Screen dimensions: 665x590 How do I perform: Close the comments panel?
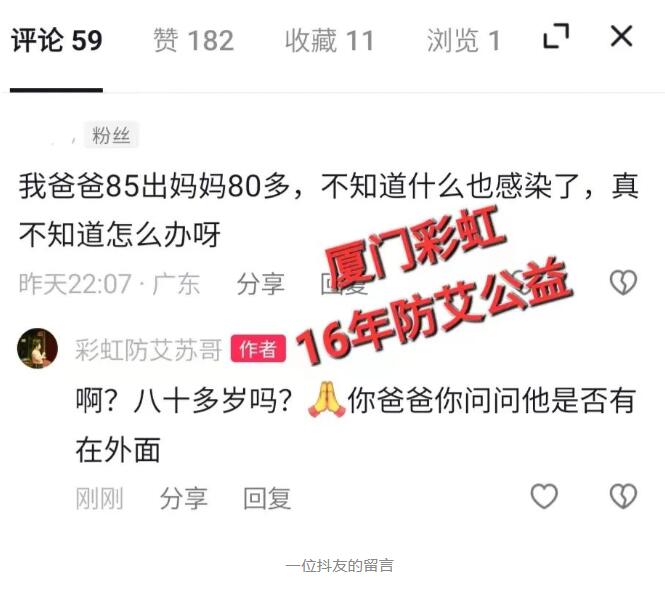pyautogui.click(x=621, y=36)
